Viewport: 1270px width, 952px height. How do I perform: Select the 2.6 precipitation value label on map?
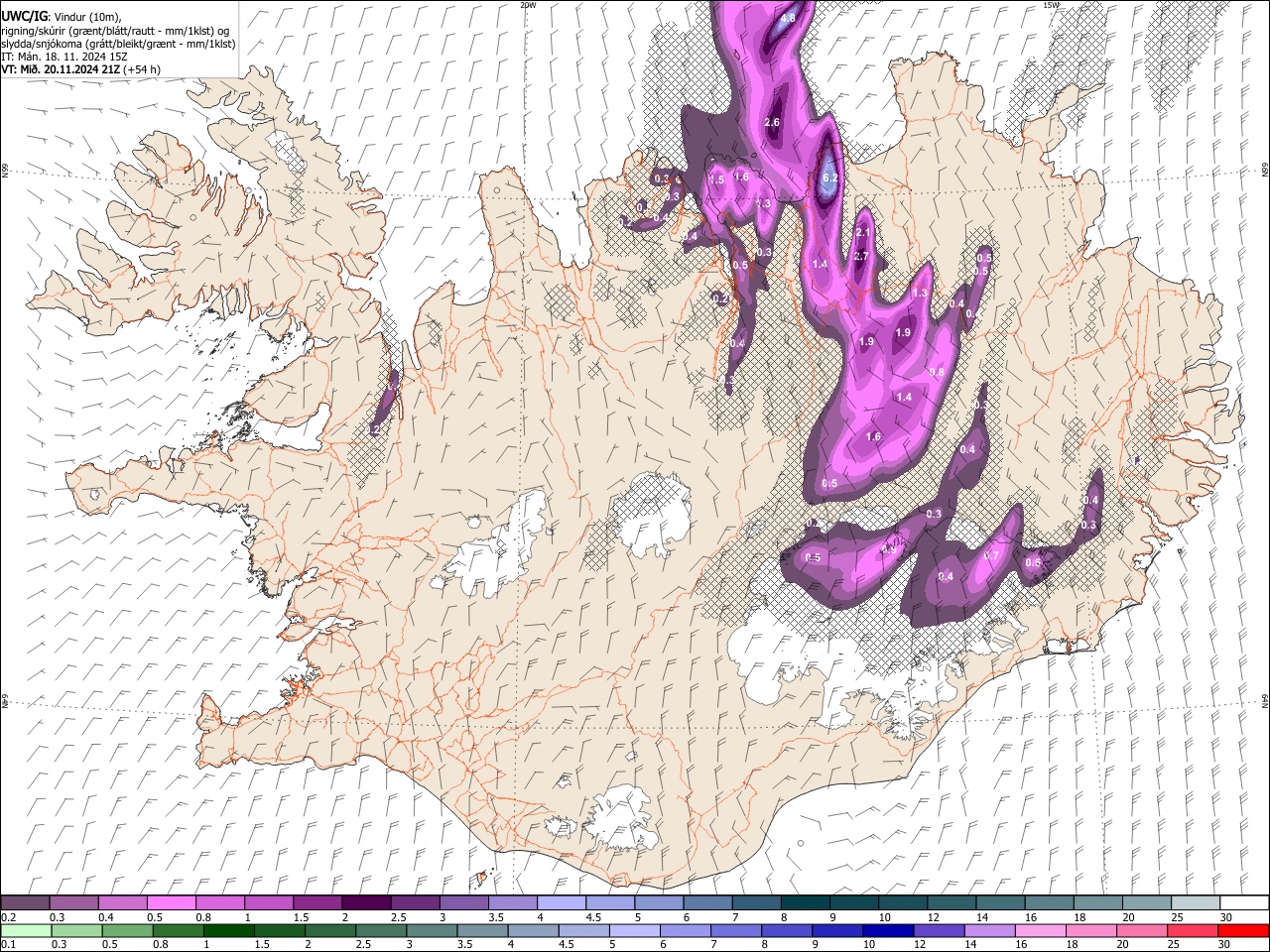click(773, 122)
